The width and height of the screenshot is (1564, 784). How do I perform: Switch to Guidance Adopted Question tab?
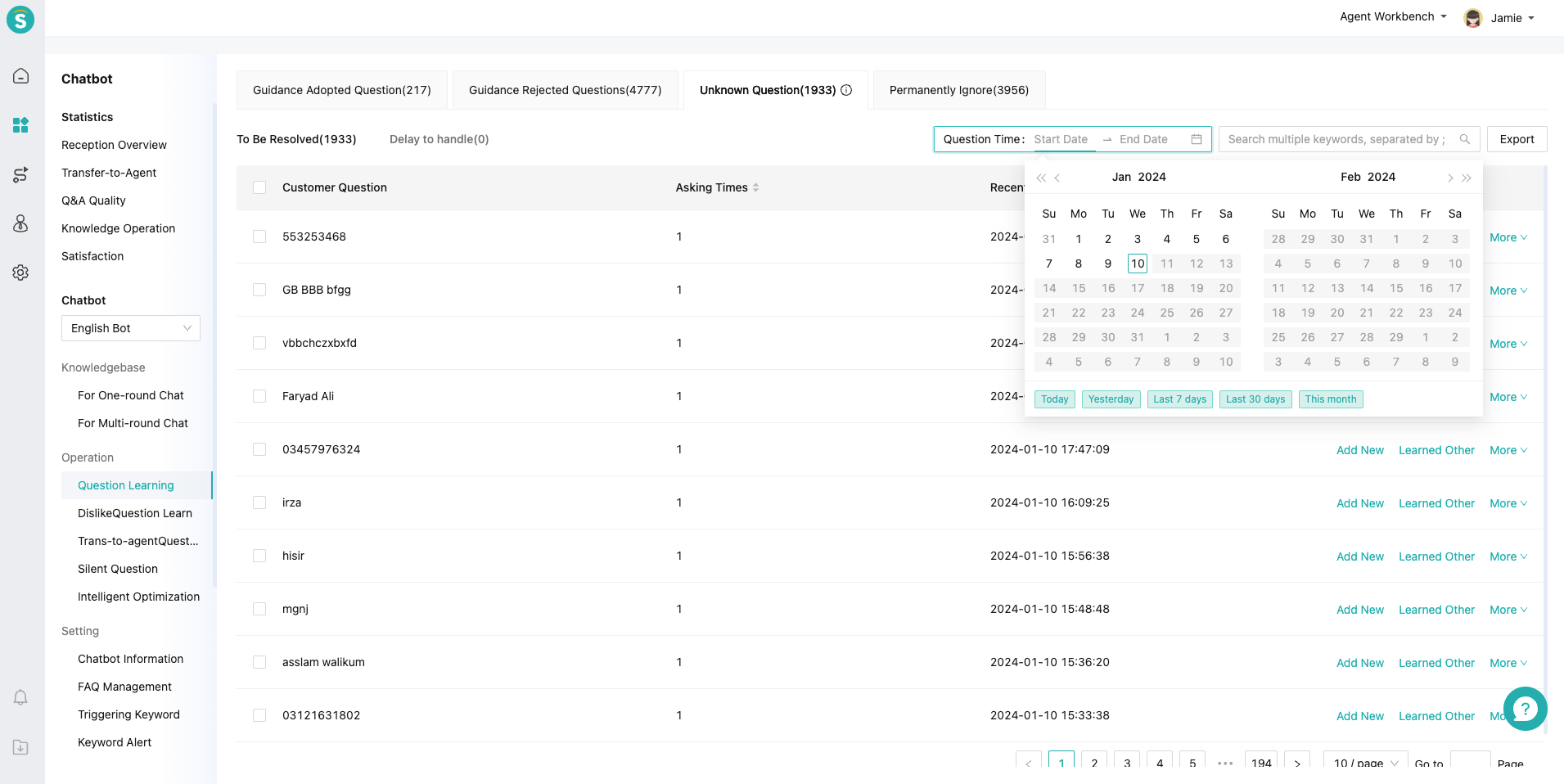click(342, 90)
